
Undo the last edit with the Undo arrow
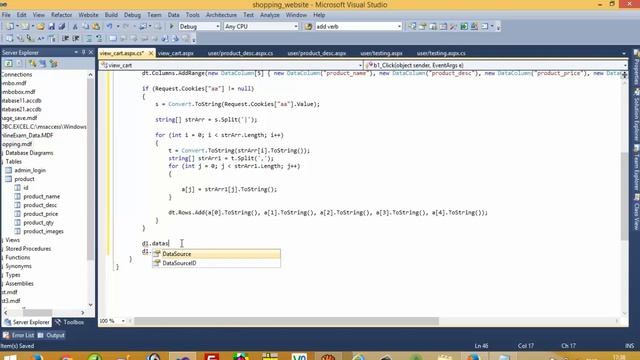[x=109, y=27]
